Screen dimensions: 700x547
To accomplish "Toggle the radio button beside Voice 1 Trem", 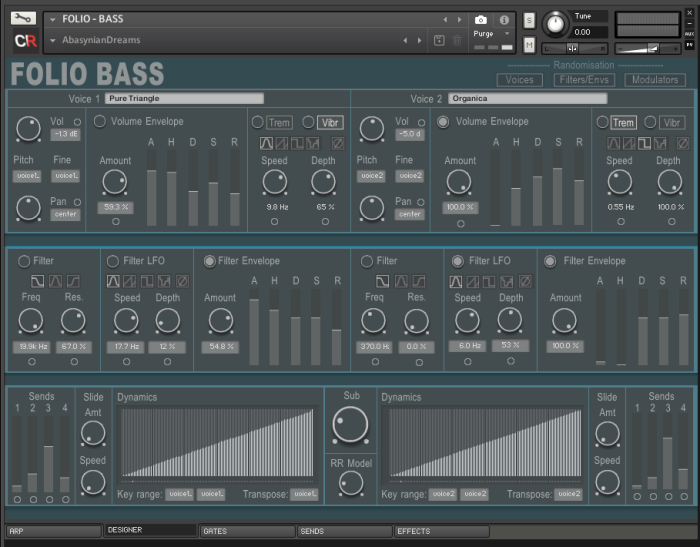I will pyautogui.click(x=258, y=122).
